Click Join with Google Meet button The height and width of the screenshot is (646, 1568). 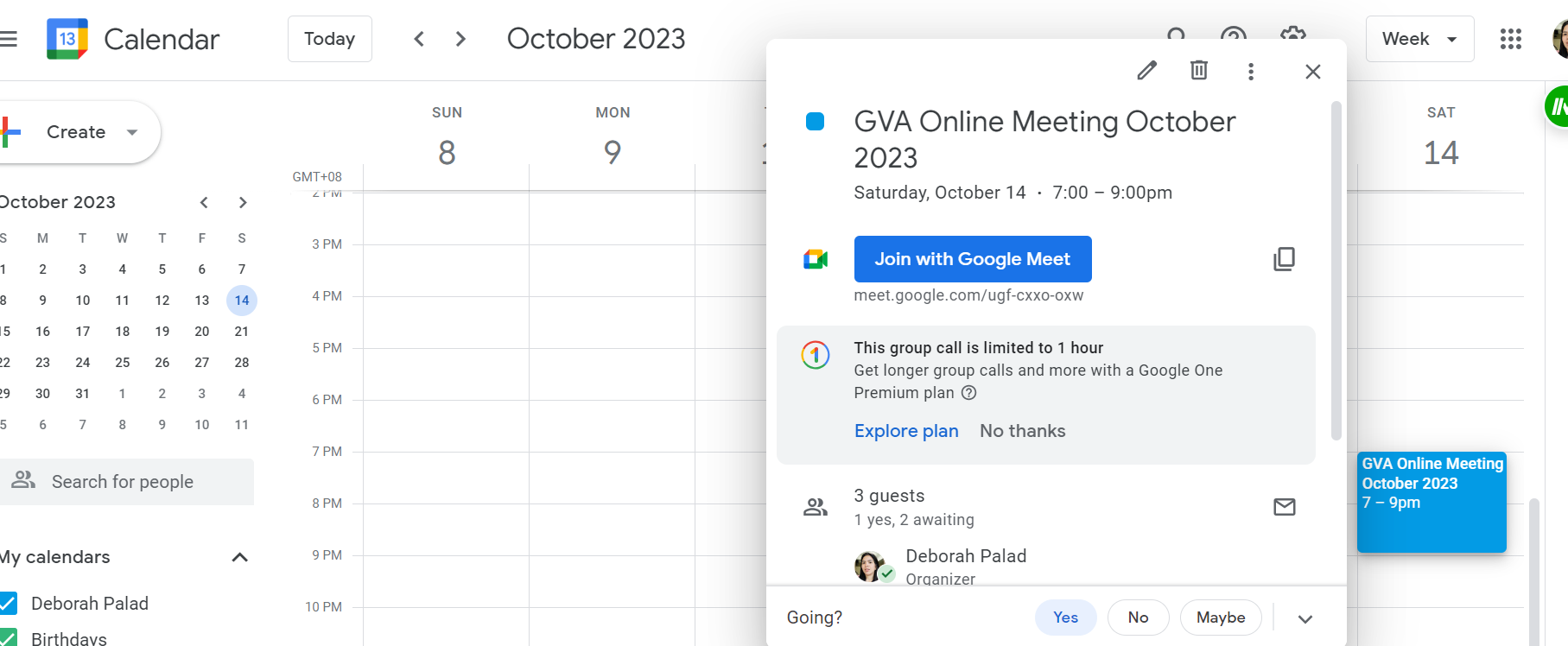point(973,259)
